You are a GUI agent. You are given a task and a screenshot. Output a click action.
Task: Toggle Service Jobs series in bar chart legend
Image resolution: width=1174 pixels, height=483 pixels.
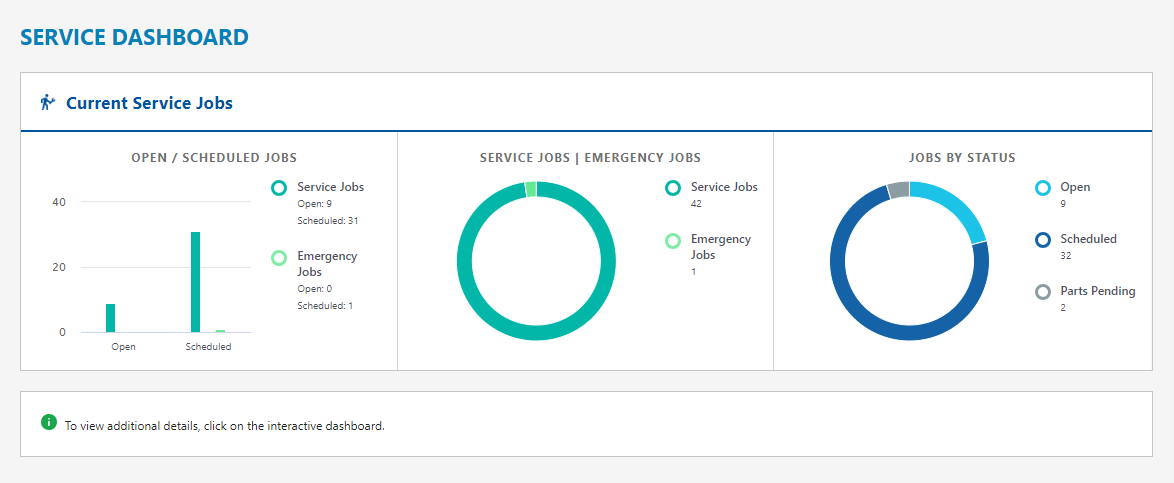click(279, 187)
